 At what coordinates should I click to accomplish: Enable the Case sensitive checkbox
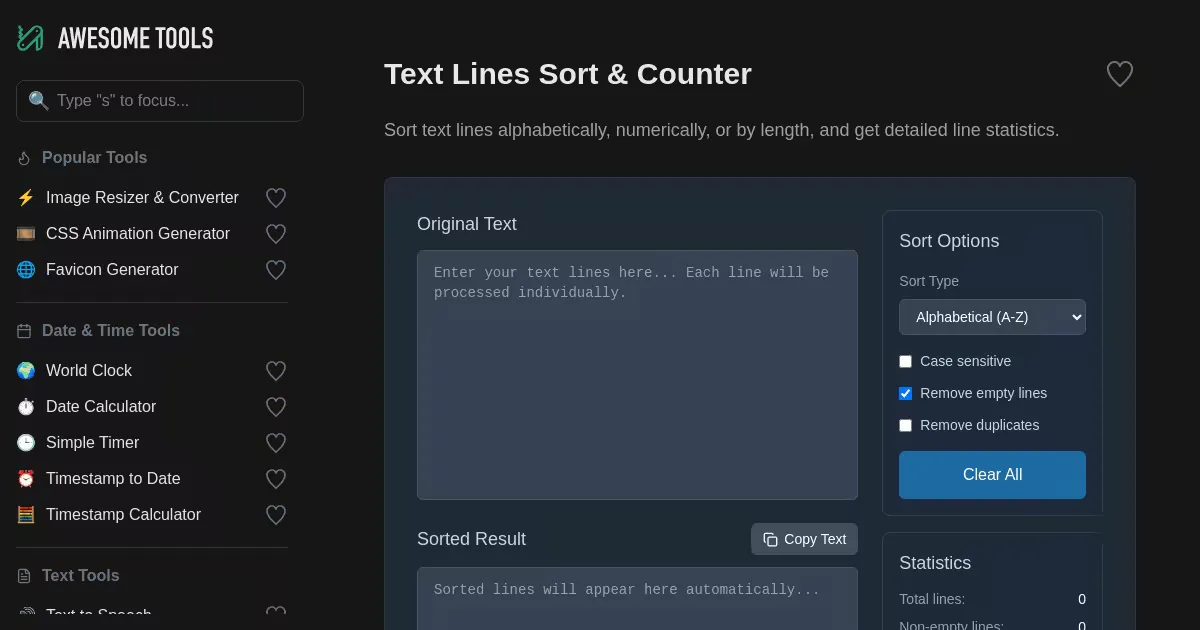[906, 361]
